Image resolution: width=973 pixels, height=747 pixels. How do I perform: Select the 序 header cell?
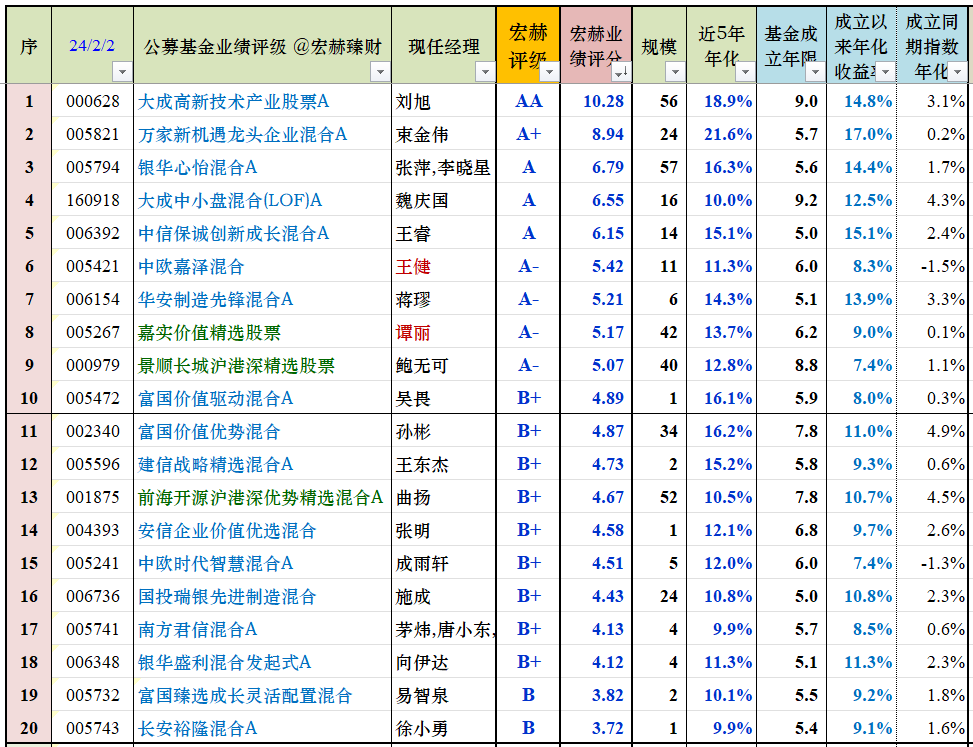tap(29, 45)
